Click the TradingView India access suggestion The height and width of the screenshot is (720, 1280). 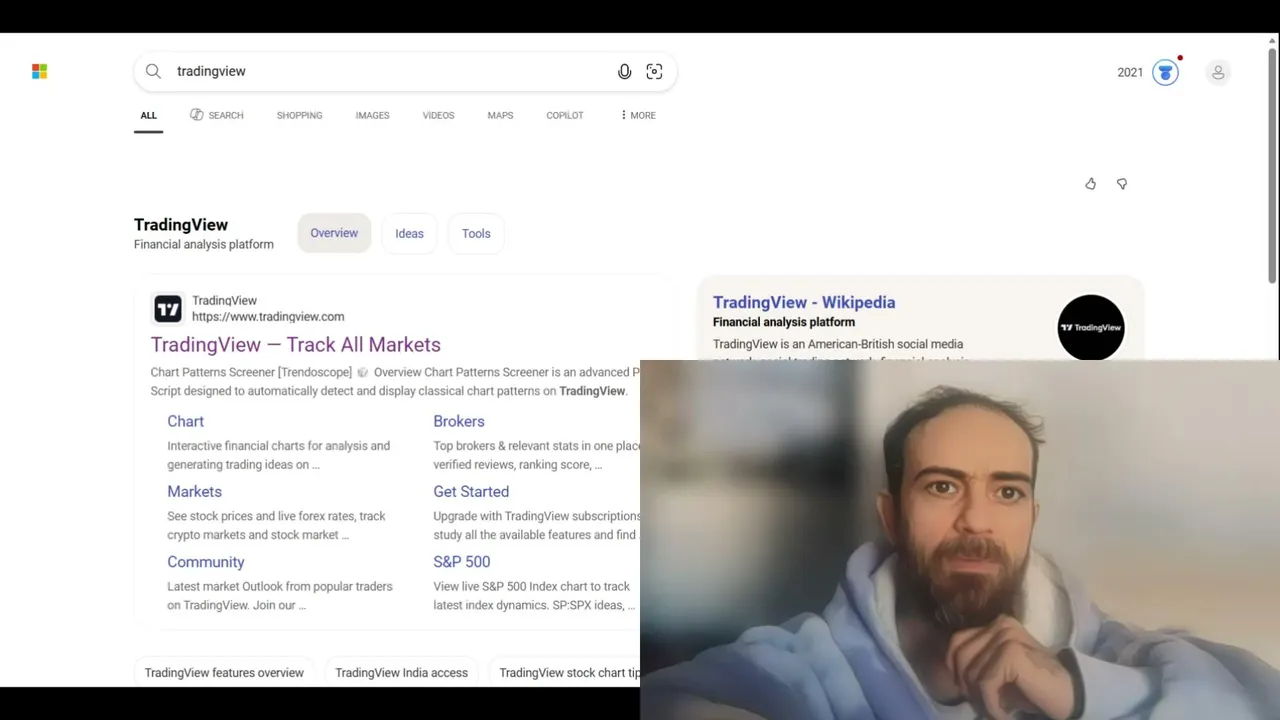pos(401,672)
